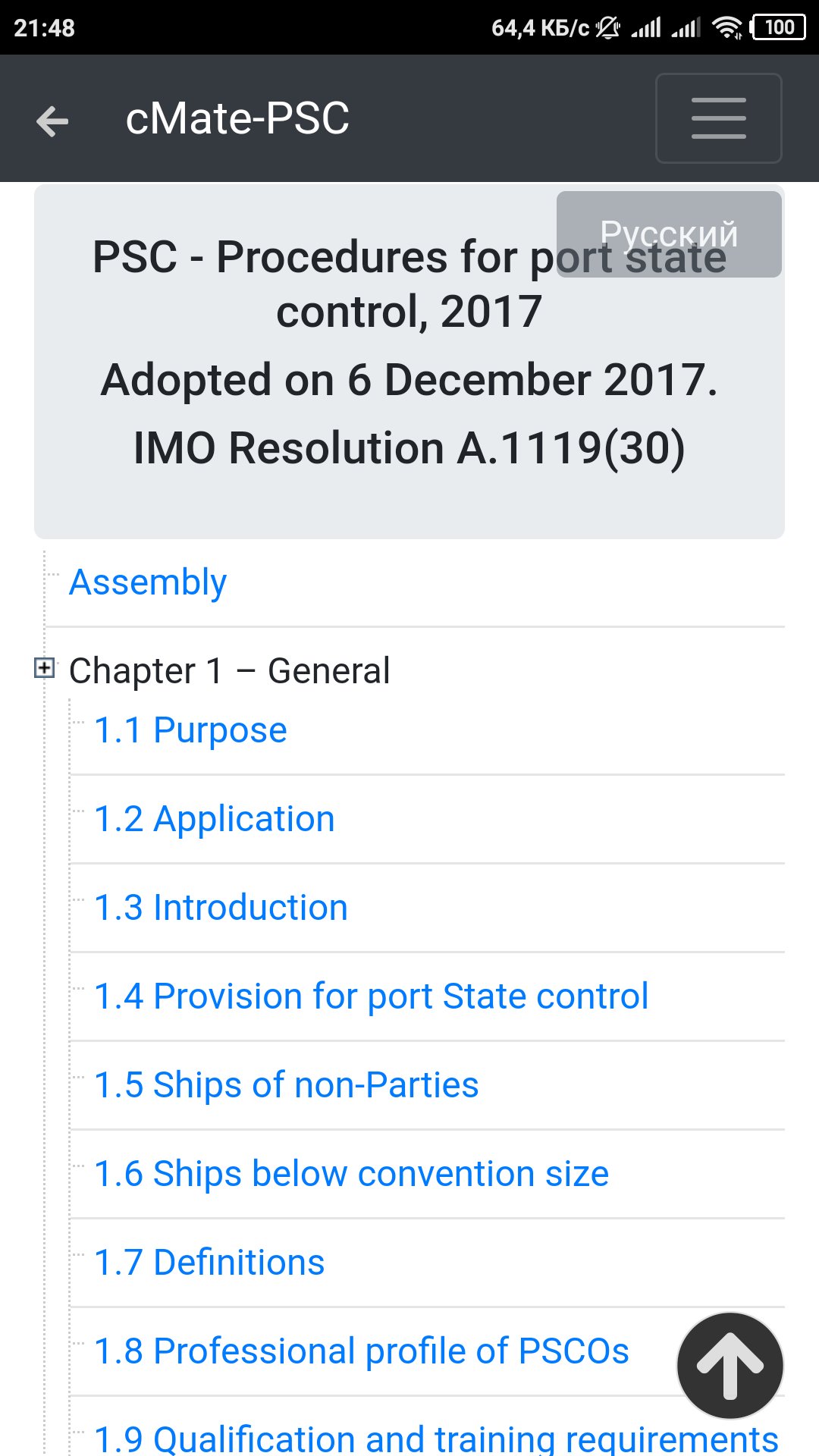
Task: Select Chapter 1 – General heading
Action: click(229, 671)
